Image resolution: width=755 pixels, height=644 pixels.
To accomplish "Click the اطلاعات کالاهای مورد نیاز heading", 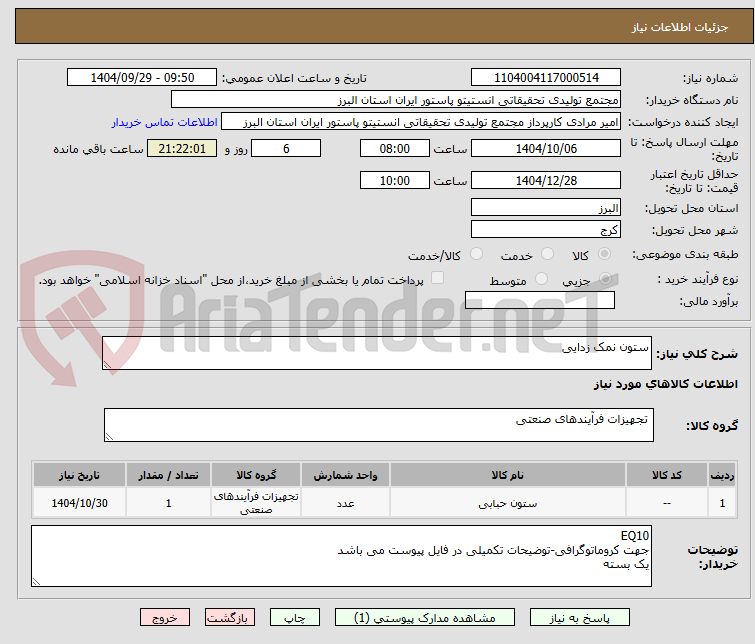I will [x=665, y=384].
